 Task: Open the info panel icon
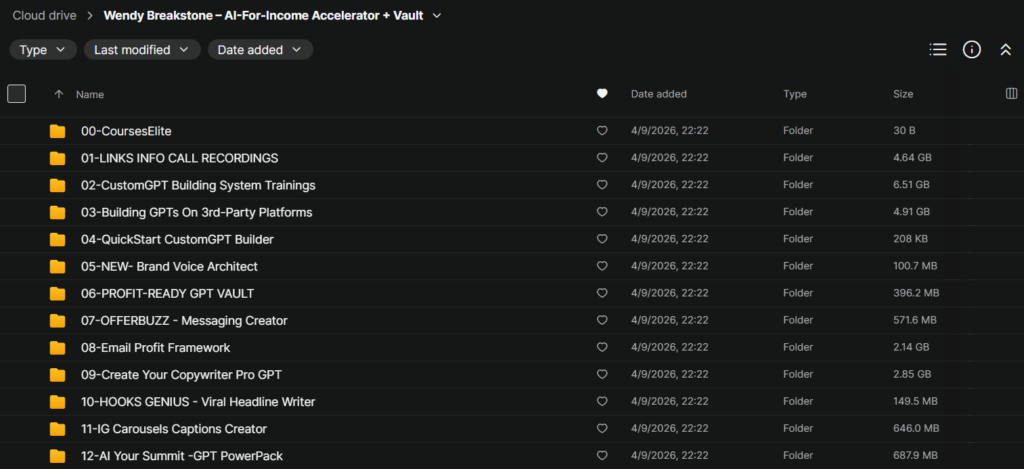971,50
